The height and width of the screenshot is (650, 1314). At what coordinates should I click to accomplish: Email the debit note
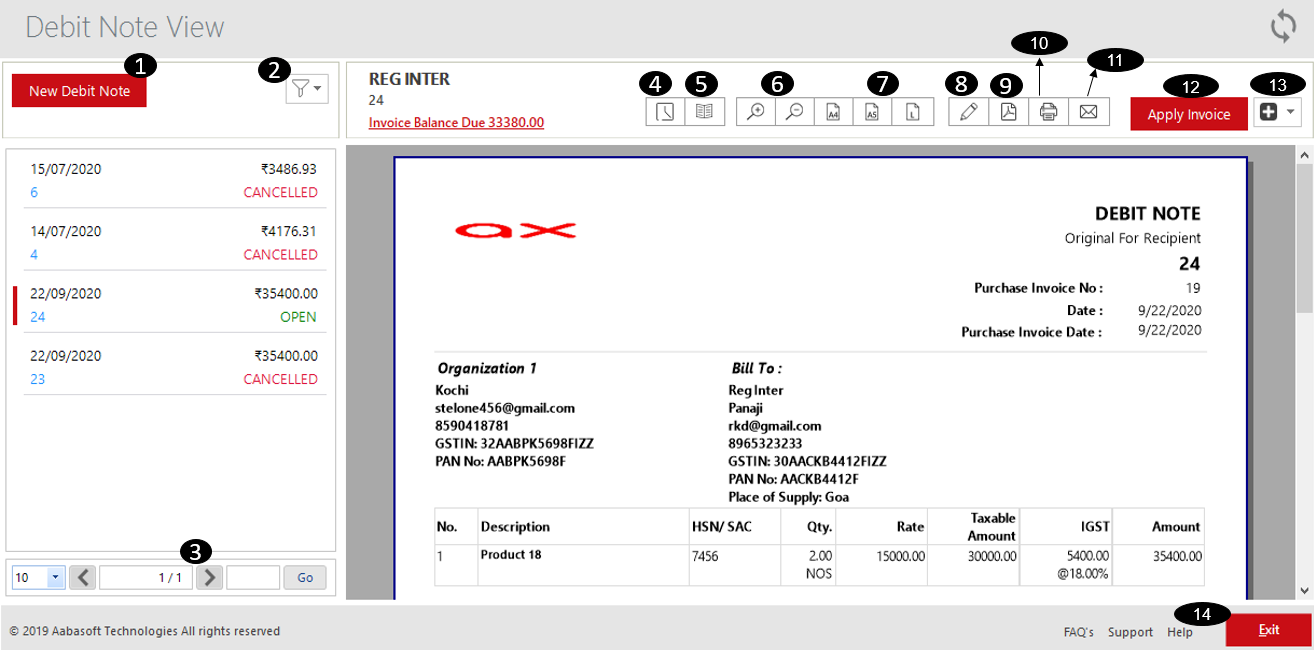click(1088, 111)
